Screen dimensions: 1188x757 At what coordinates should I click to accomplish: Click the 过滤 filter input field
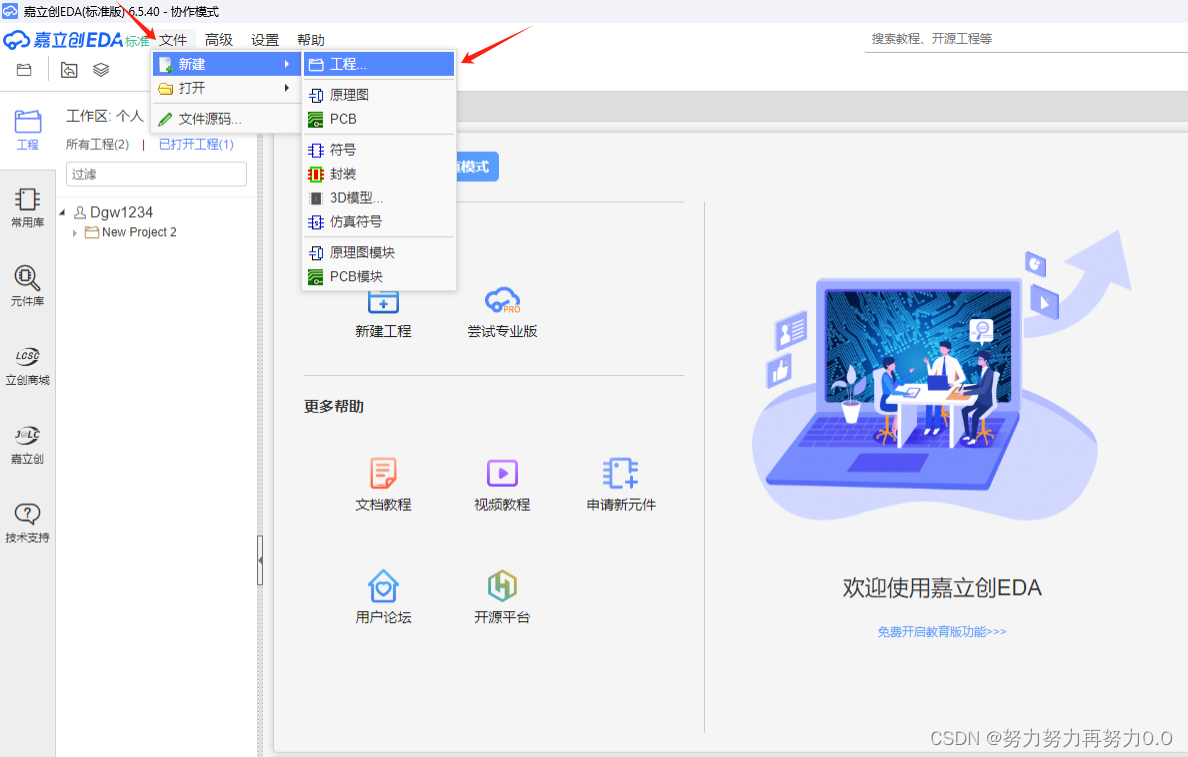[x=156, y=174]
